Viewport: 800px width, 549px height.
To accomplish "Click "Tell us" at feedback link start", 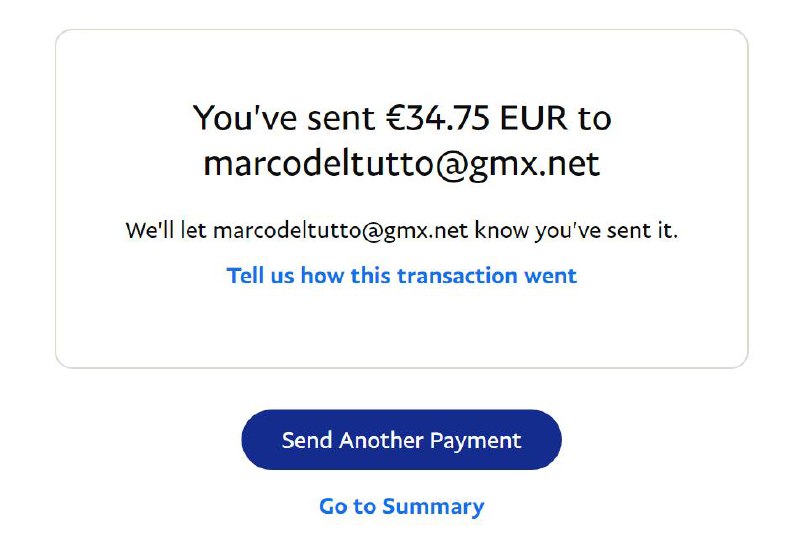I will (x=261, y=275).
